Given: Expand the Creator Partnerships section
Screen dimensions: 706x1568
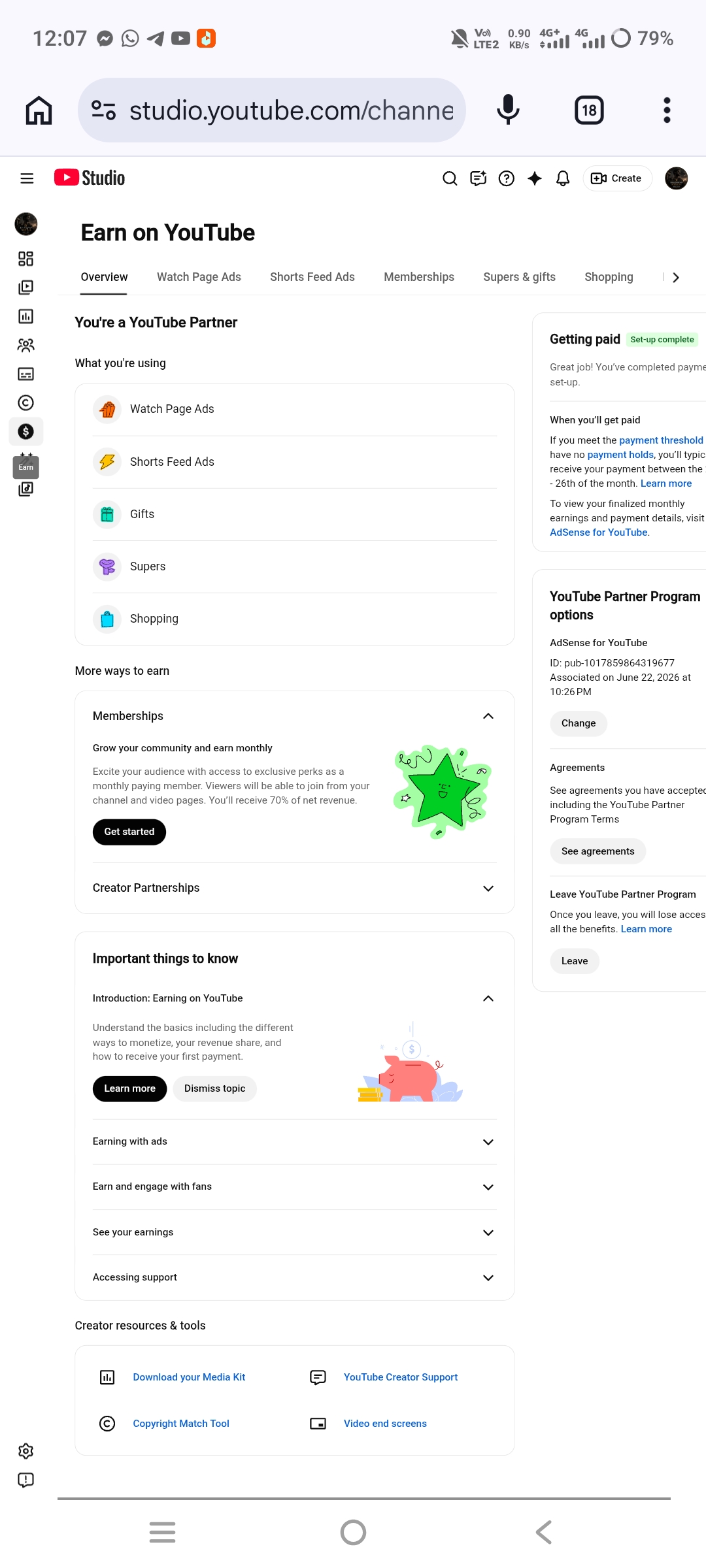Looking at the screenshot, I should tap(488, 889).
